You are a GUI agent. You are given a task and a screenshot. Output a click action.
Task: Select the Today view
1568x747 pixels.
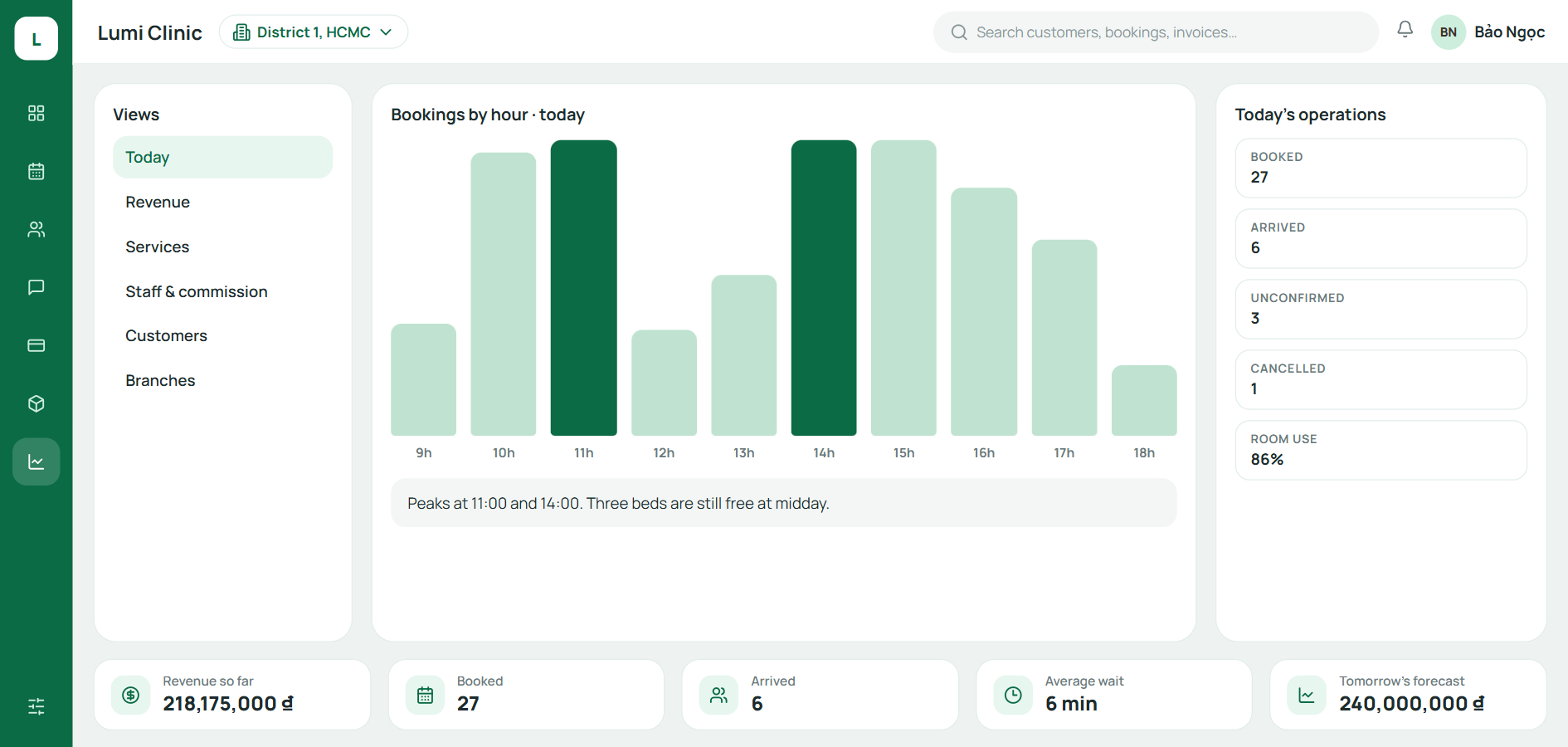222,157
